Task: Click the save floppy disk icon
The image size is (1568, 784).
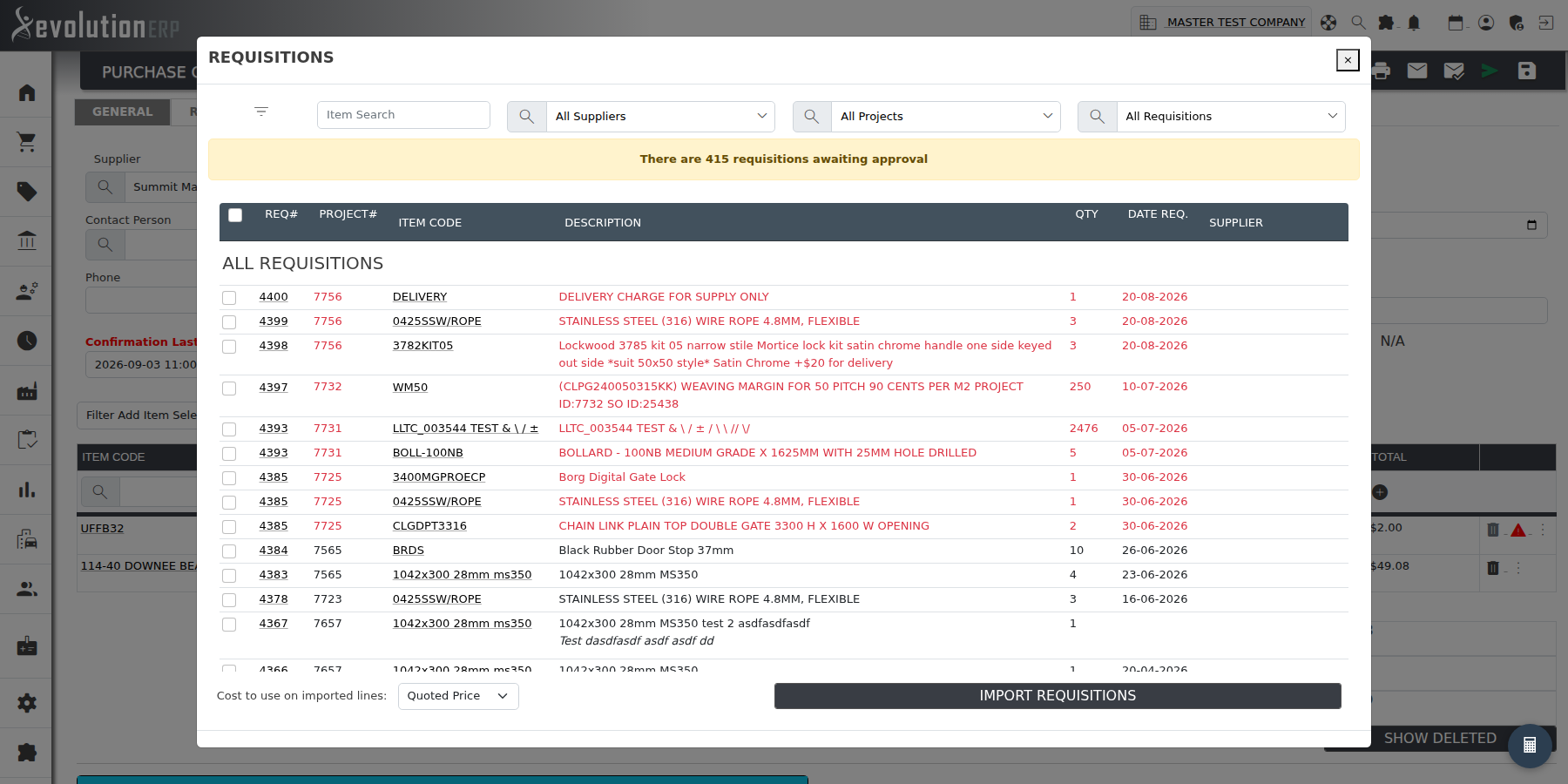Action: [1527, 71]
